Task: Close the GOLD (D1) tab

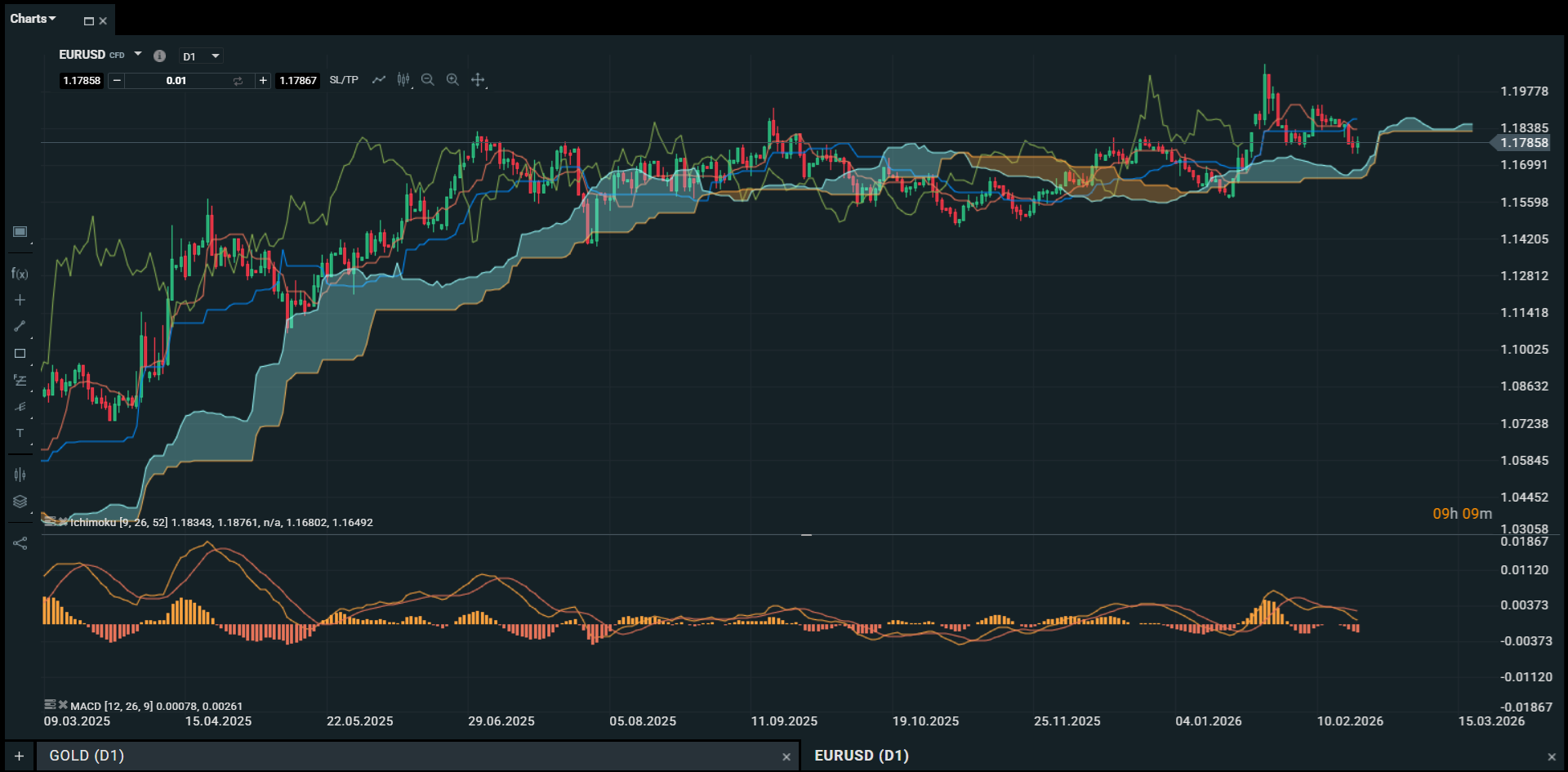Action: [786, 756]
